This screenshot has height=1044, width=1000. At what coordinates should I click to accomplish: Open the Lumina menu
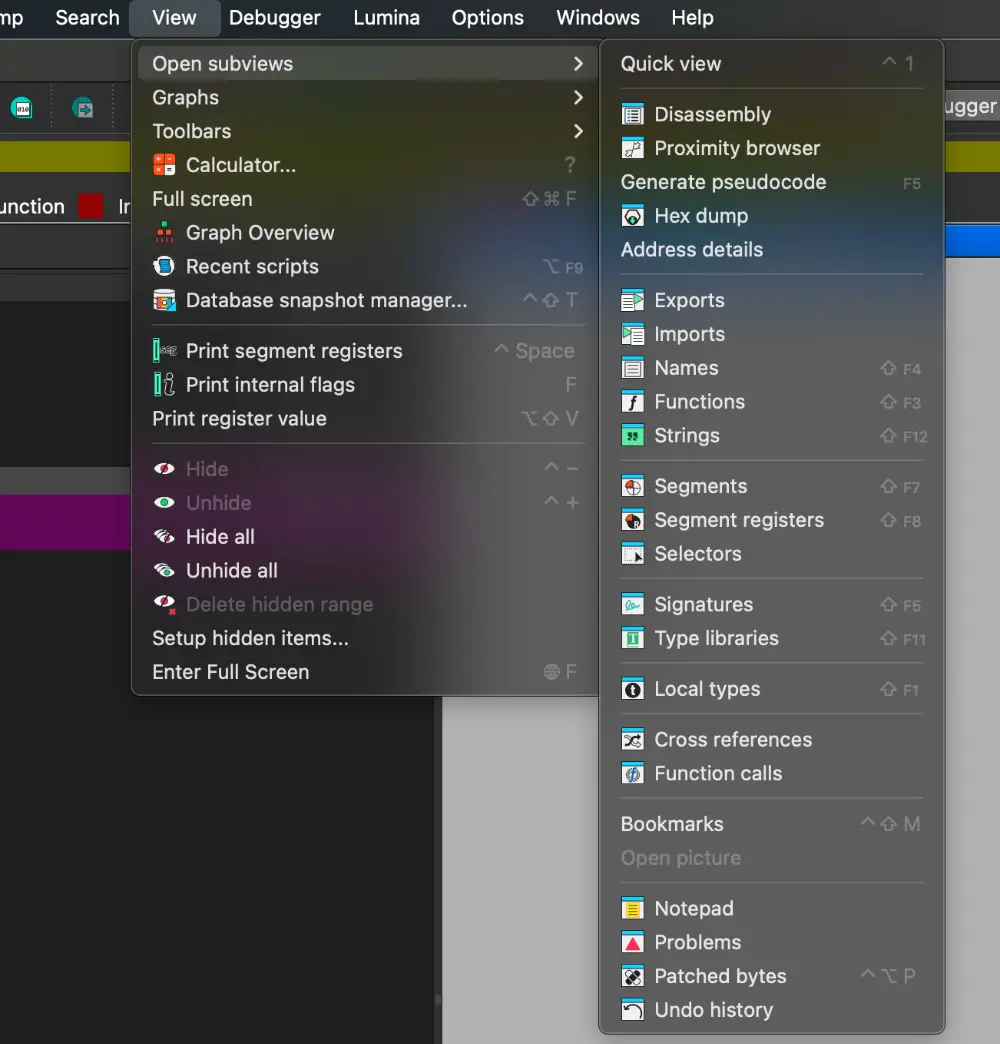(x=386, y=18)
